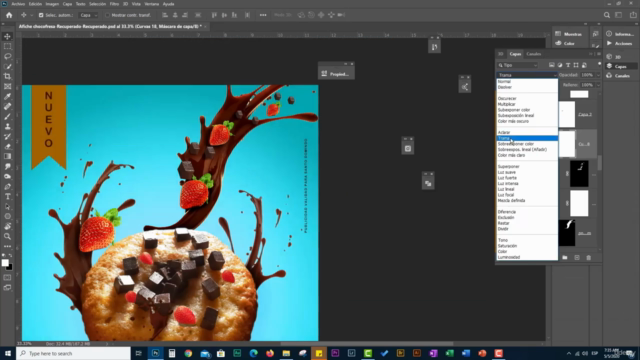Select the Eraser tool
This screenshot has height=360, width=640.
7,146
